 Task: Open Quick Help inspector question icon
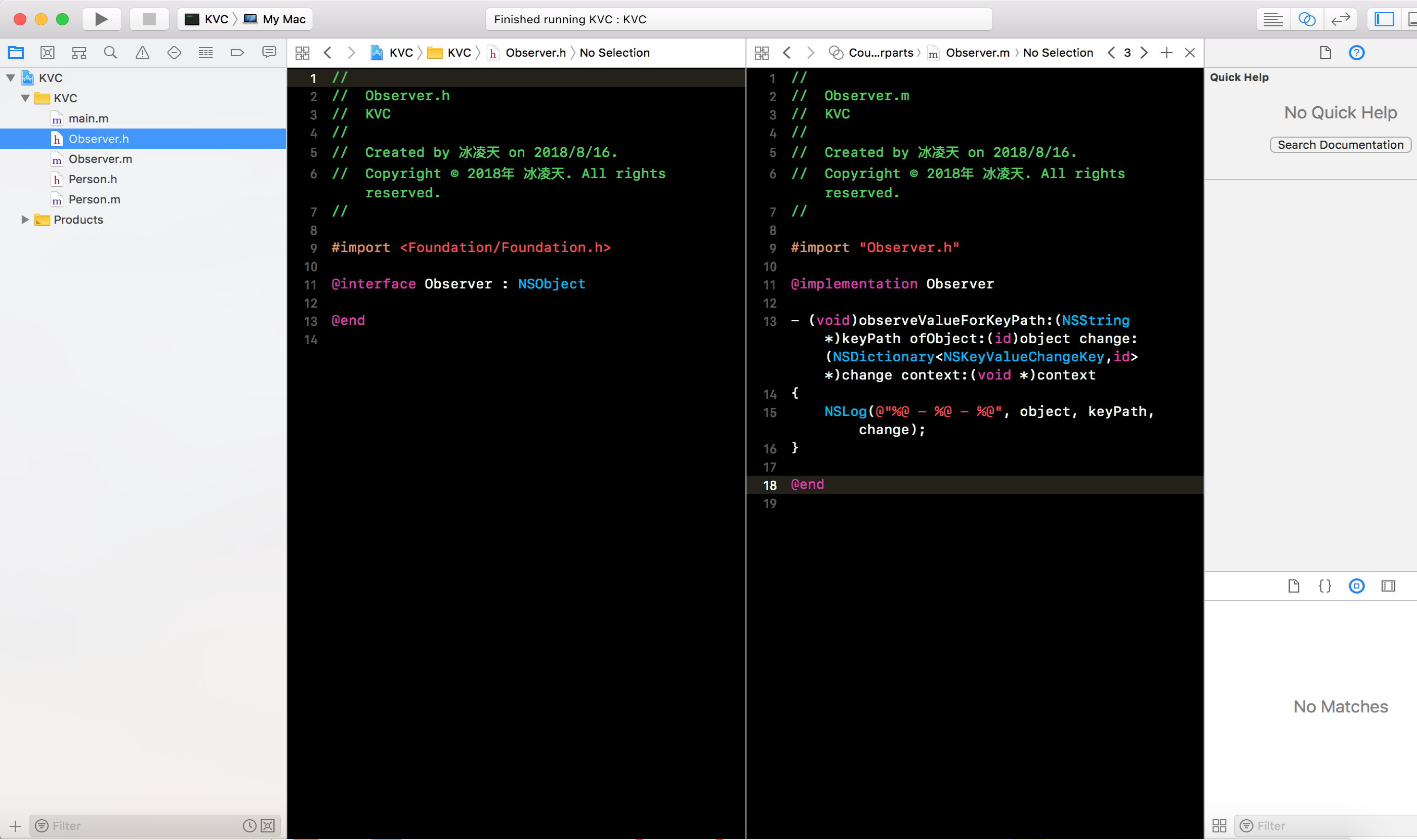click(x=1356, y=53)
